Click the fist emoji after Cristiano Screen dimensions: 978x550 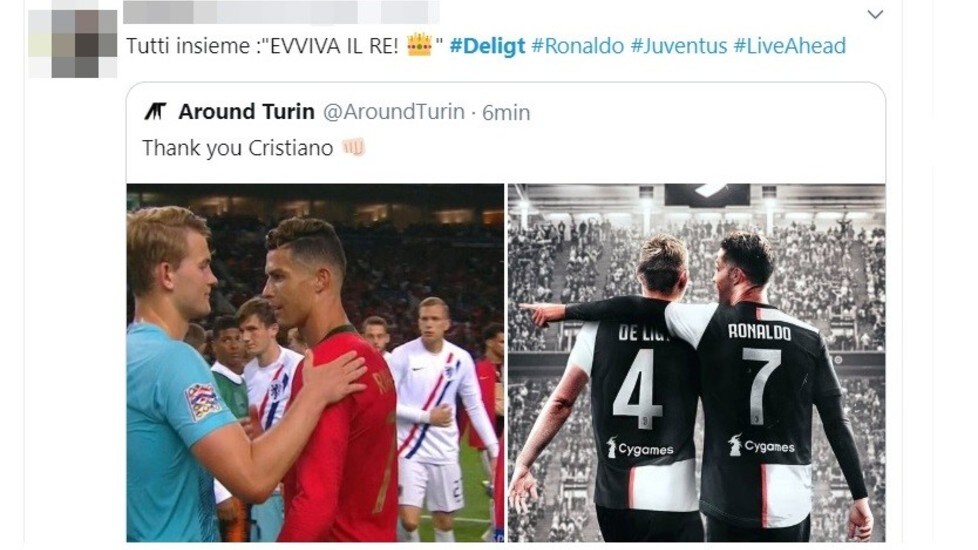(x=353, y=147)
